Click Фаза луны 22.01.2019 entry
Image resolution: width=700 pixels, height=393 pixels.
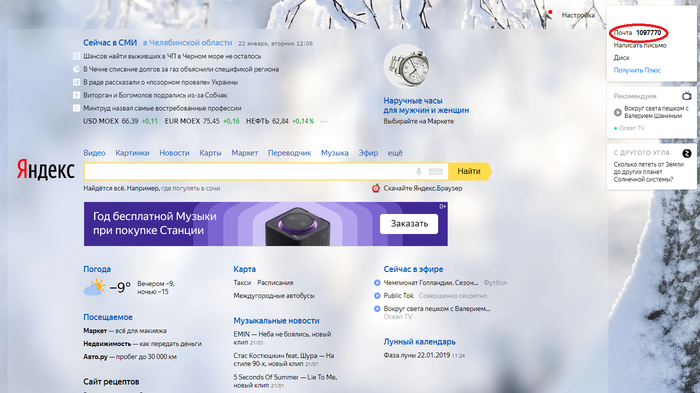pyautogui.click(x=417, y=355)
